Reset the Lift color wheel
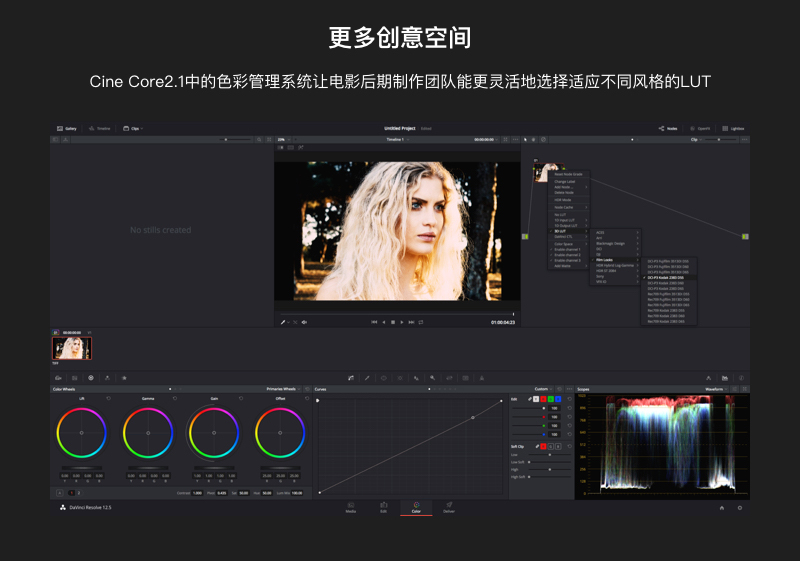 [109, 398]
